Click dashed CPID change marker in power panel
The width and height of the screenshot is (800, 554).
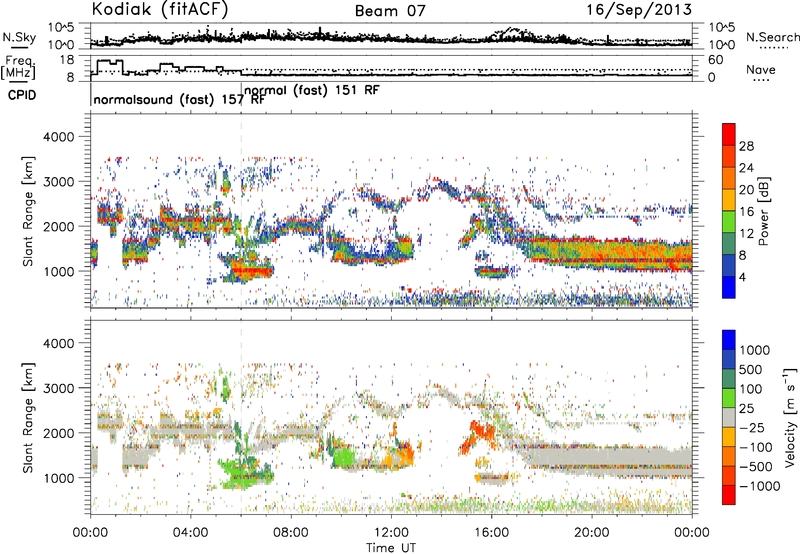241,211
